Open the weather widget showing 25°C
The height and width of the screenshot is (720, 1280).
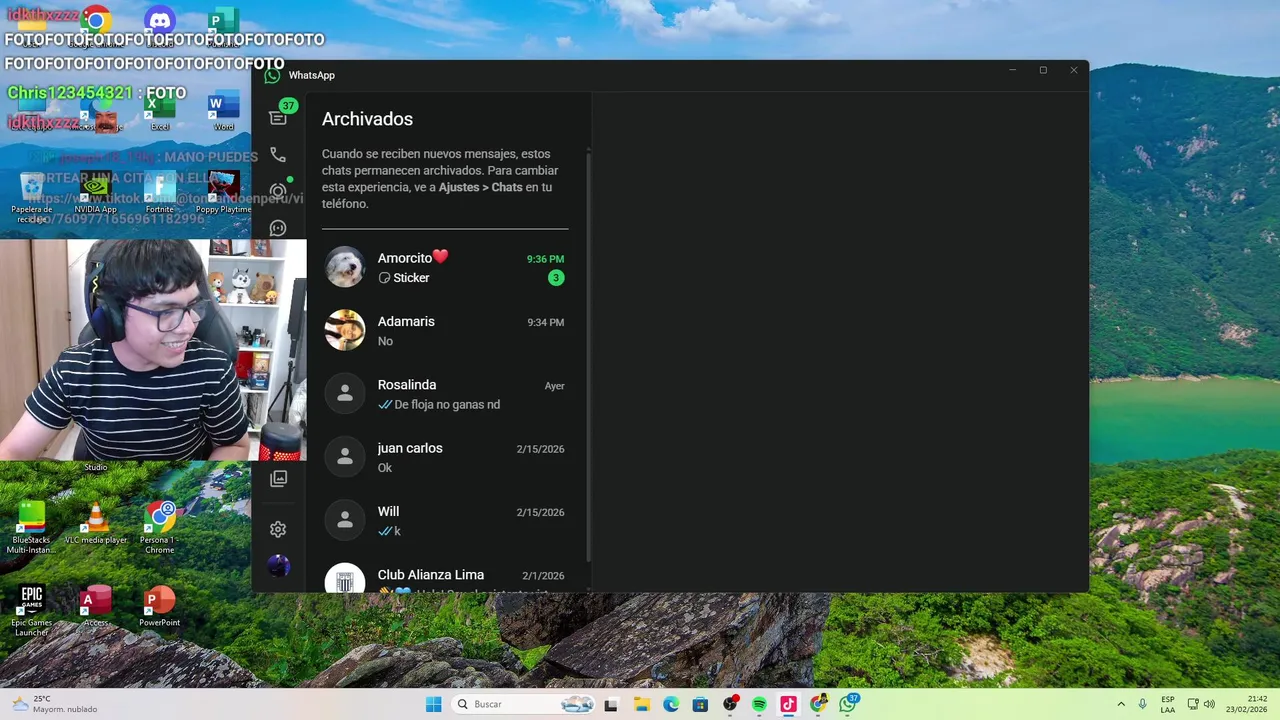[55, 704]
